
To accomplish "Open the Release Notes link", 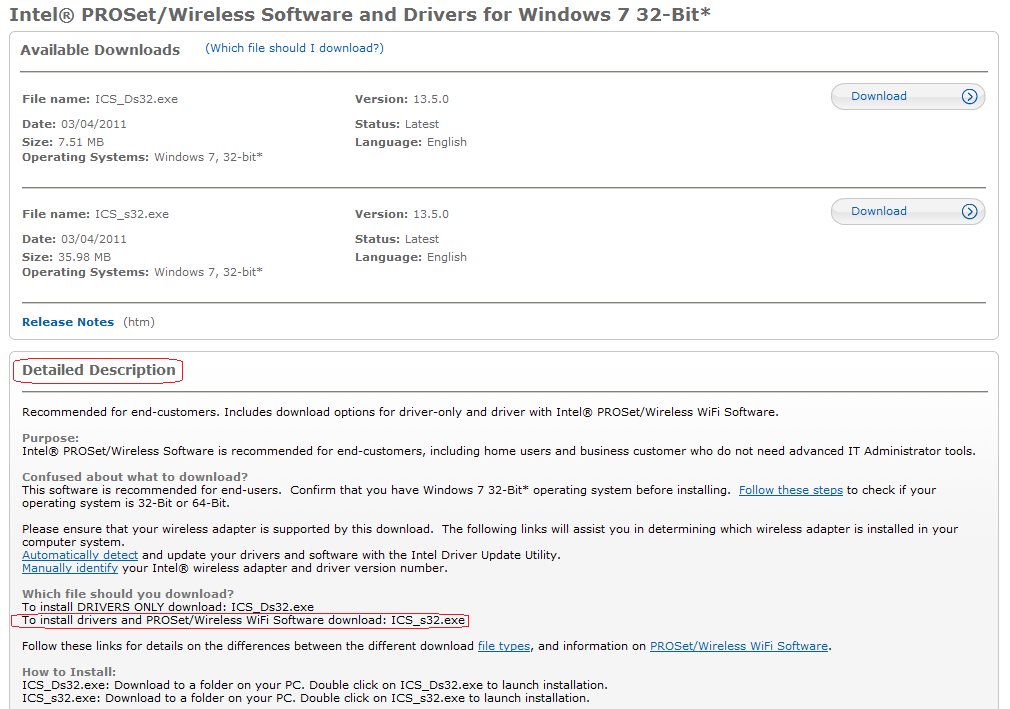I will click(68, 322).
